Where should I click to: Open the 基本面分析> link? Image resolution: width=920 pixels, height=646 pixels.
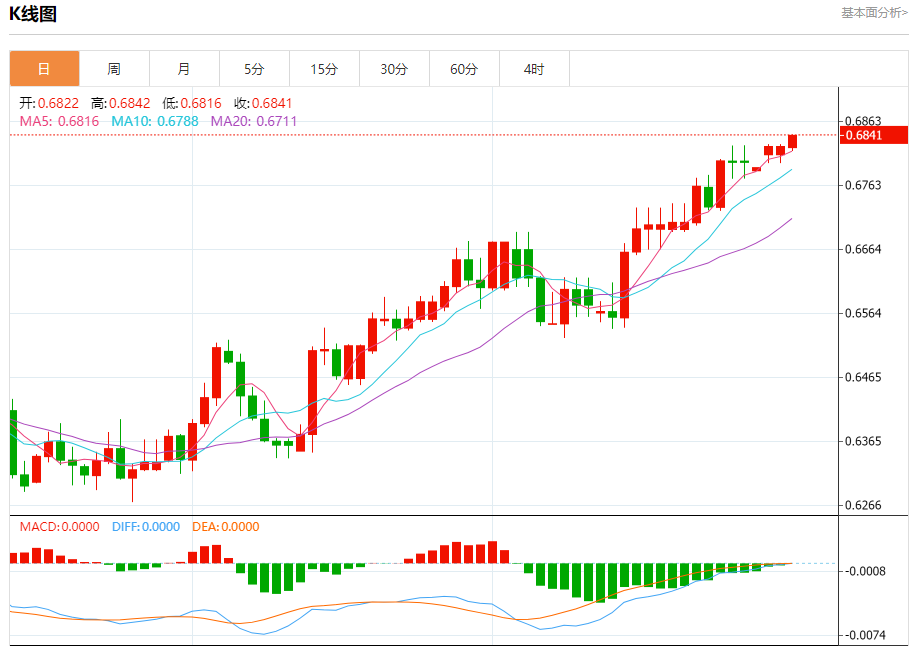tap(874, 13)
